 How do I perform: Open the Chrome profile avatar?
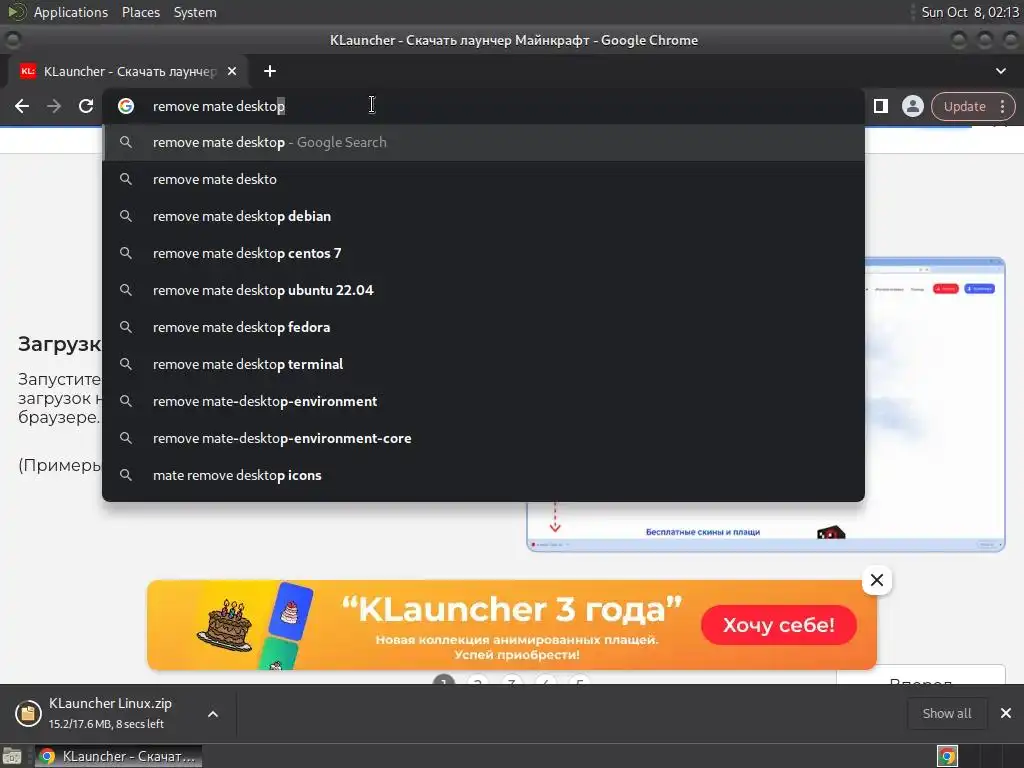912,106
